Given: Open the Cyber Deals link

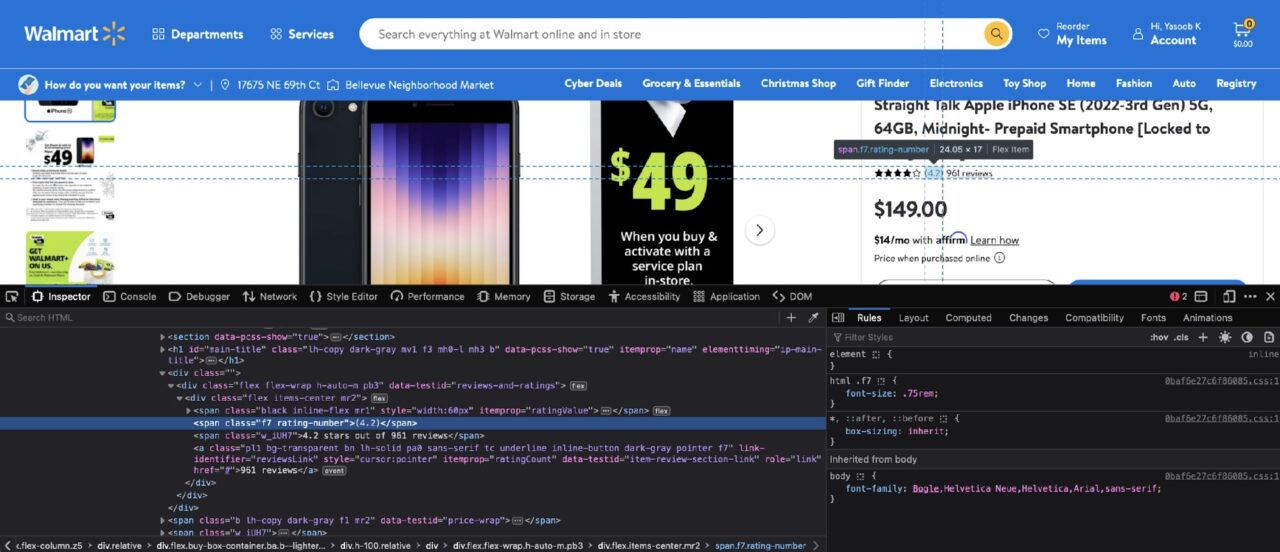Looking at the screenshot, I should pos(593,84).
